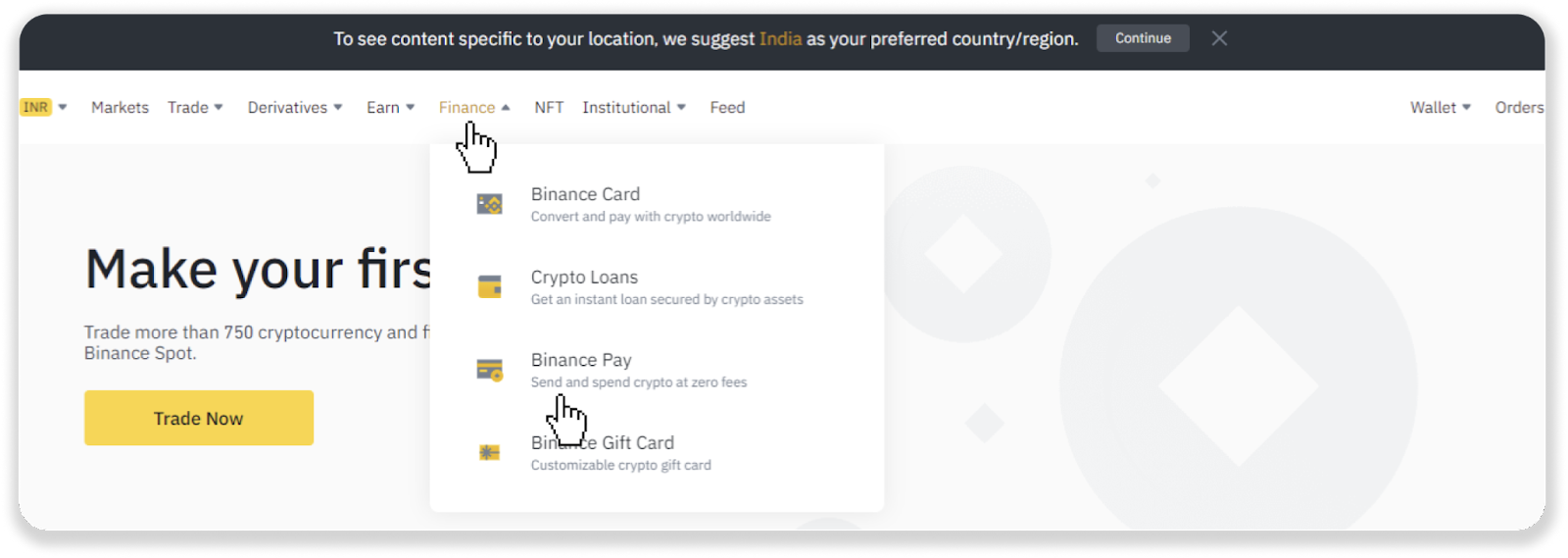Click Continue in the location banner
Image resolution: width=1568 pixels, height=558 pixels.
click(x=1143, y=38)
